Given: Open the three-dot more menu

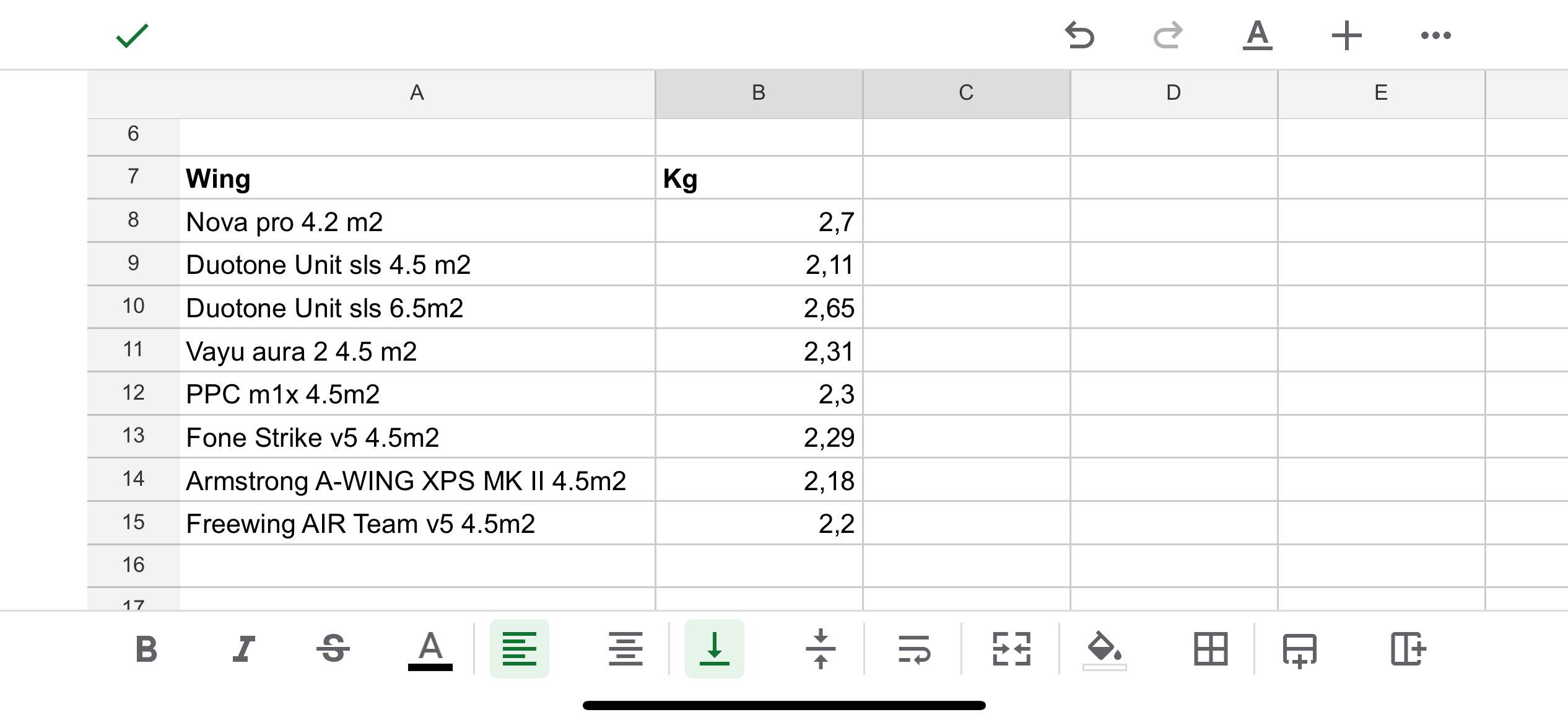Looking at the screenshot, I should tap(1435, 35).
